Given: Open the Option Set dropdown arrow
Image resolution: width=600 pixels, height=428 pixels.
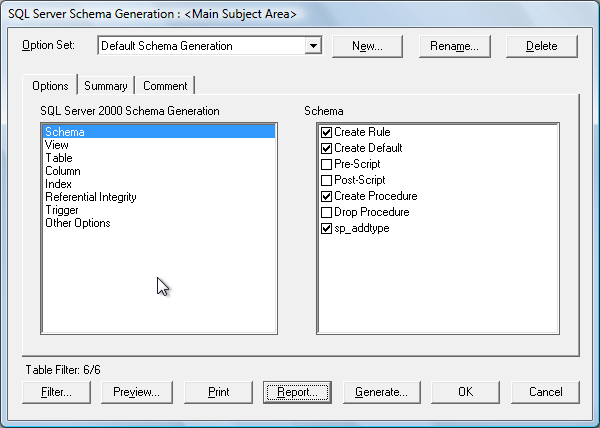Looking at the screenshot, I should (x=313, y=46).
